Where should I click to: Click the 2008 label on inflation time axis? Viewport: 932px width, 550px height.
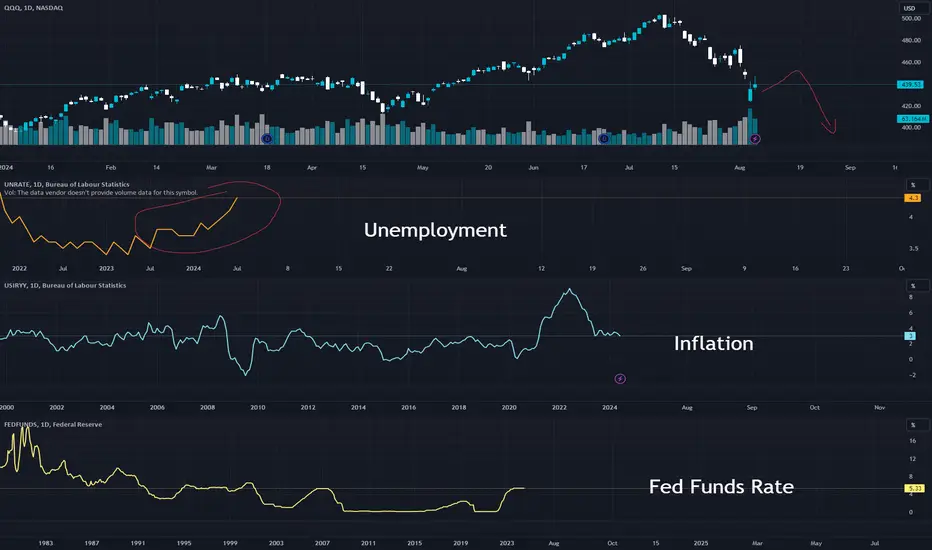(x=207, y=408)
